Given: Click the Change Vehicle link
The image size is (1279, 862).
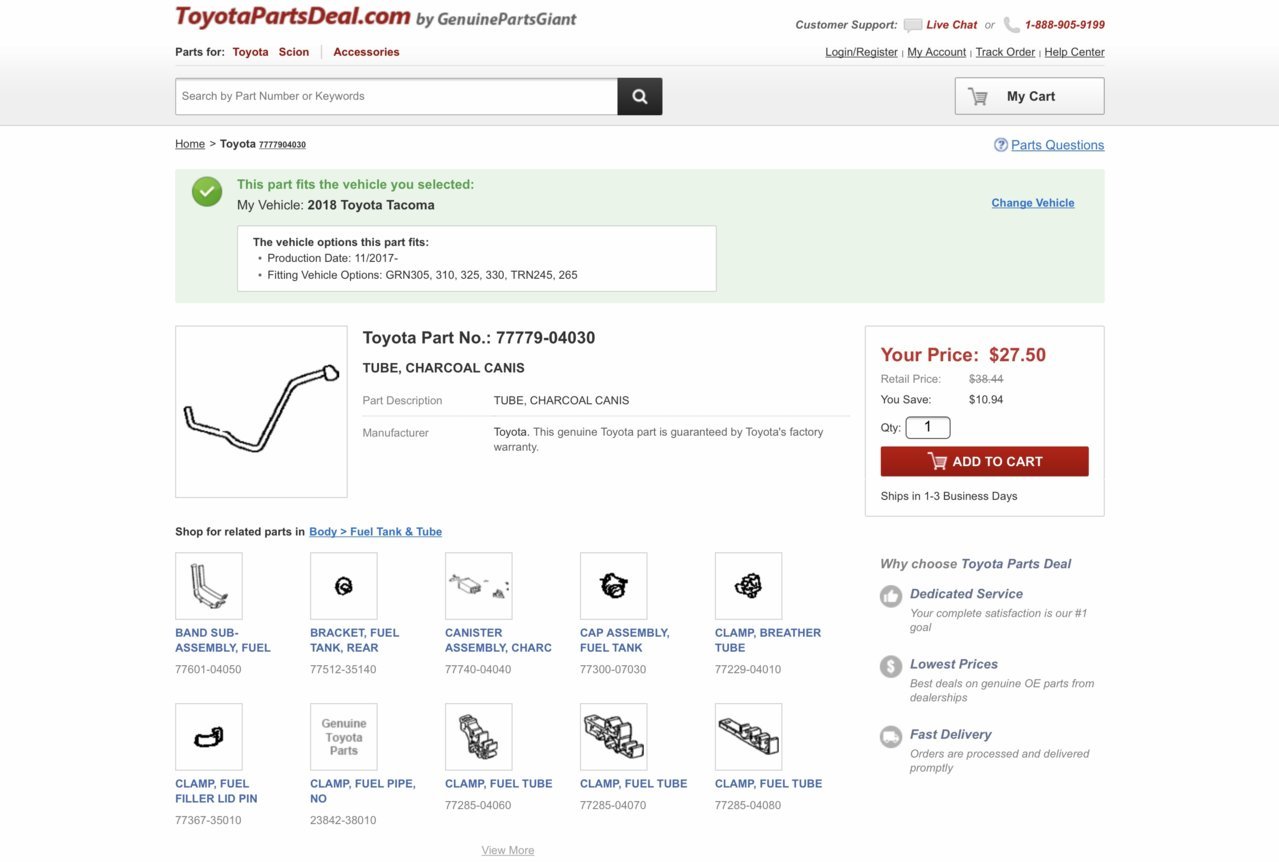Looking at the screenshot, I should (x=1033, y=203).
